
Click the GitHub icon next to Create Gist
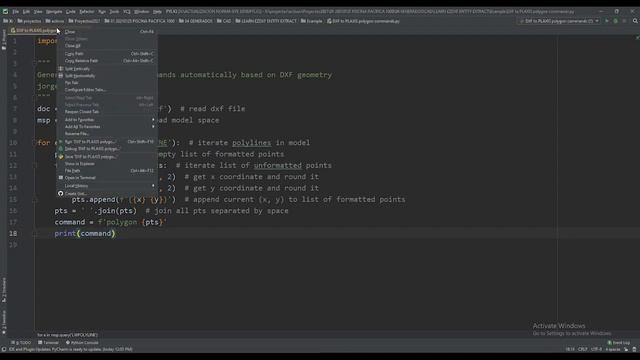point(61,194)
